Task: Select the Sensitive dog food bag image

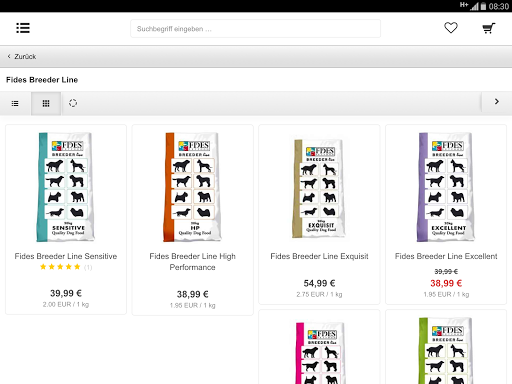Action: pyautogui.click(x=65, y=187)
